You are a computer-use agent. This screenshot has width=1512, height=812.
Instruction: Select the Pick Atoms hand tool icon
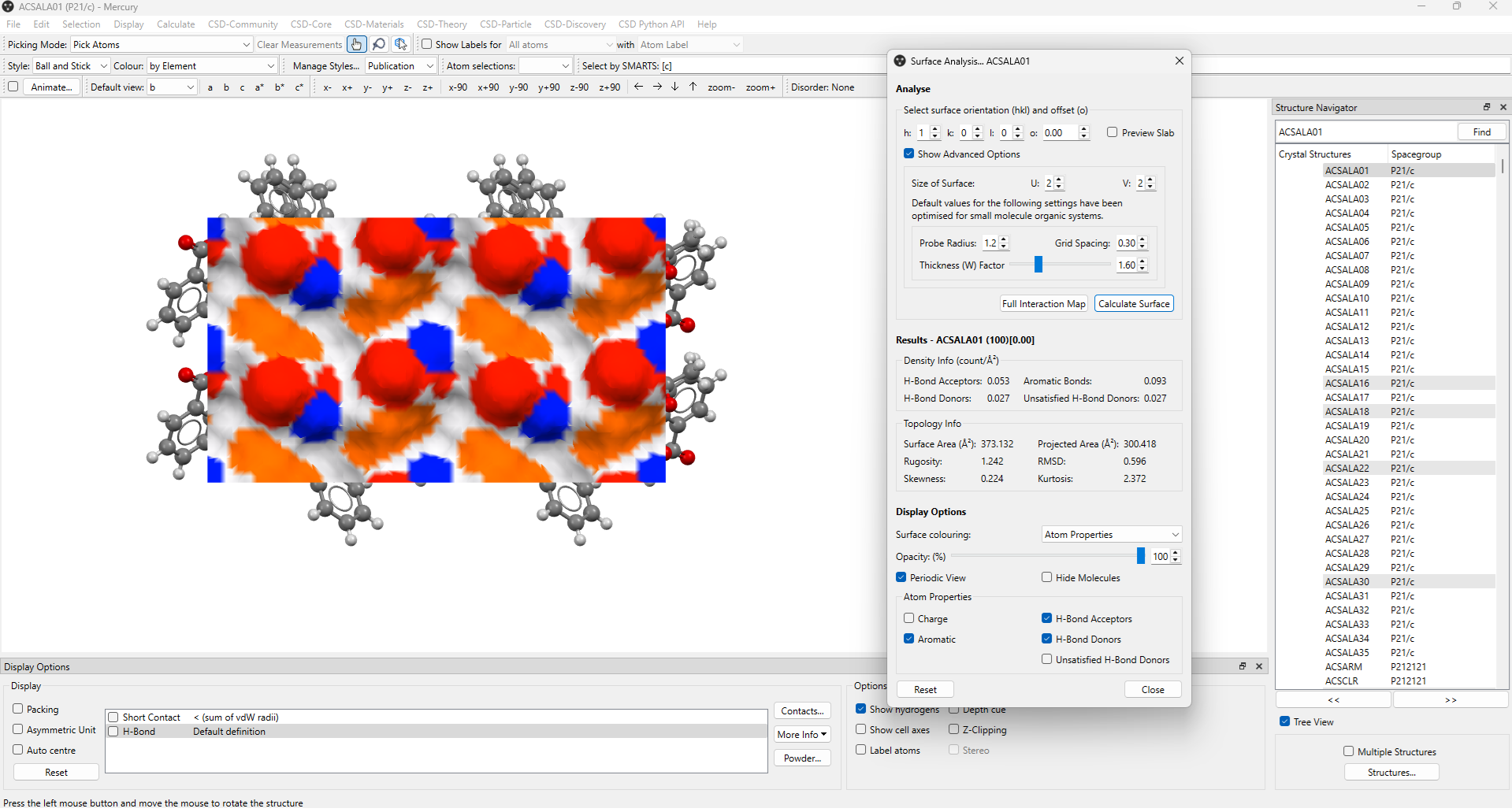(356, 44)
